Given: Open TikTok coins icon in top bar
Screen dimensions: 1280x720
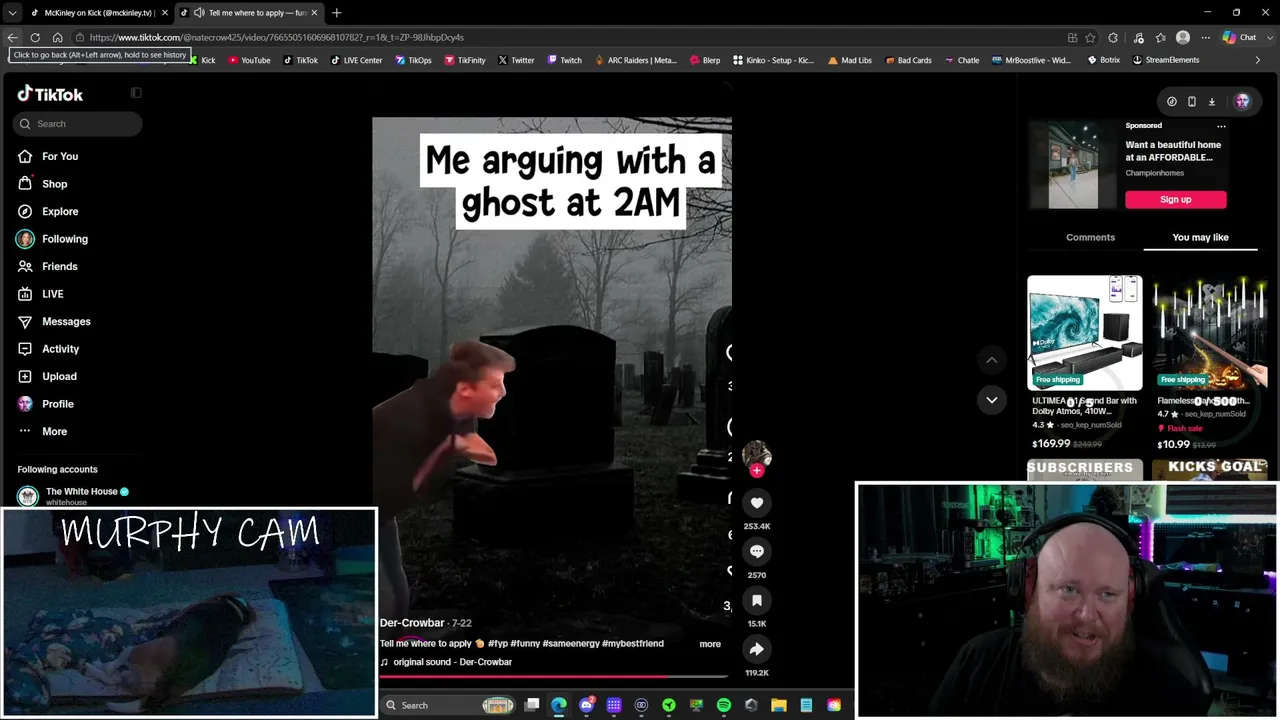Looking at the screenshot, I should click(x=1172, y=101).
